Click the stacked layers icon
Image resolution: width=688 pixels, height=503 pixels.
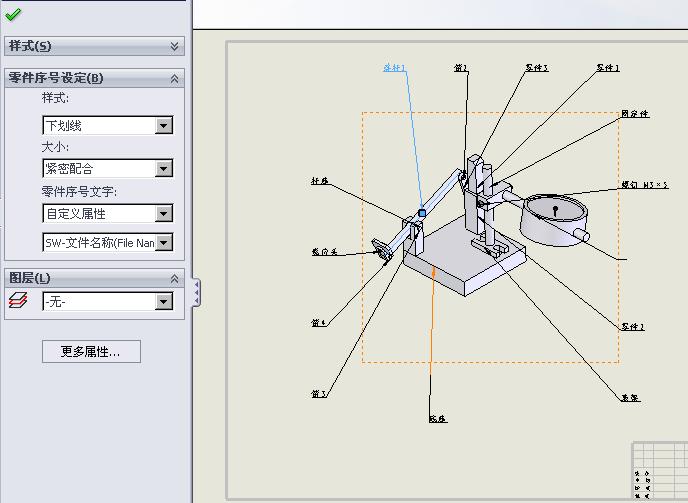(x=18, y=301)
